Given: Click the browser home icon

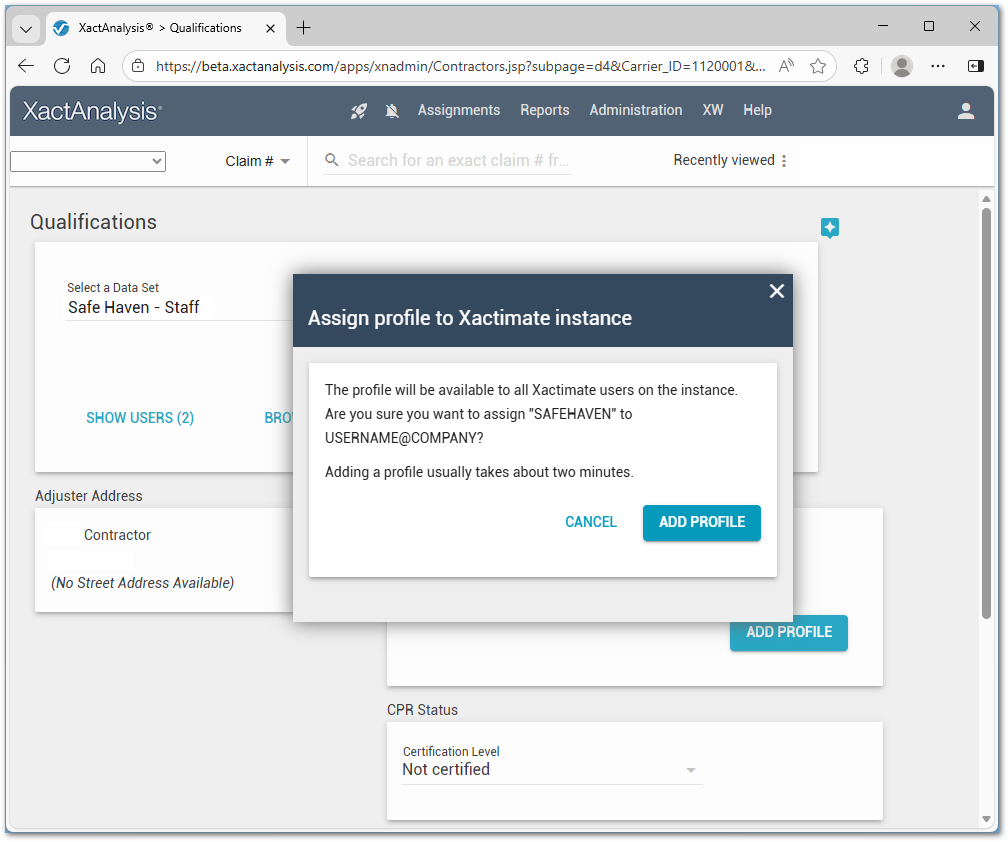Looking at the screenshot, I should [x=98, y=66].
